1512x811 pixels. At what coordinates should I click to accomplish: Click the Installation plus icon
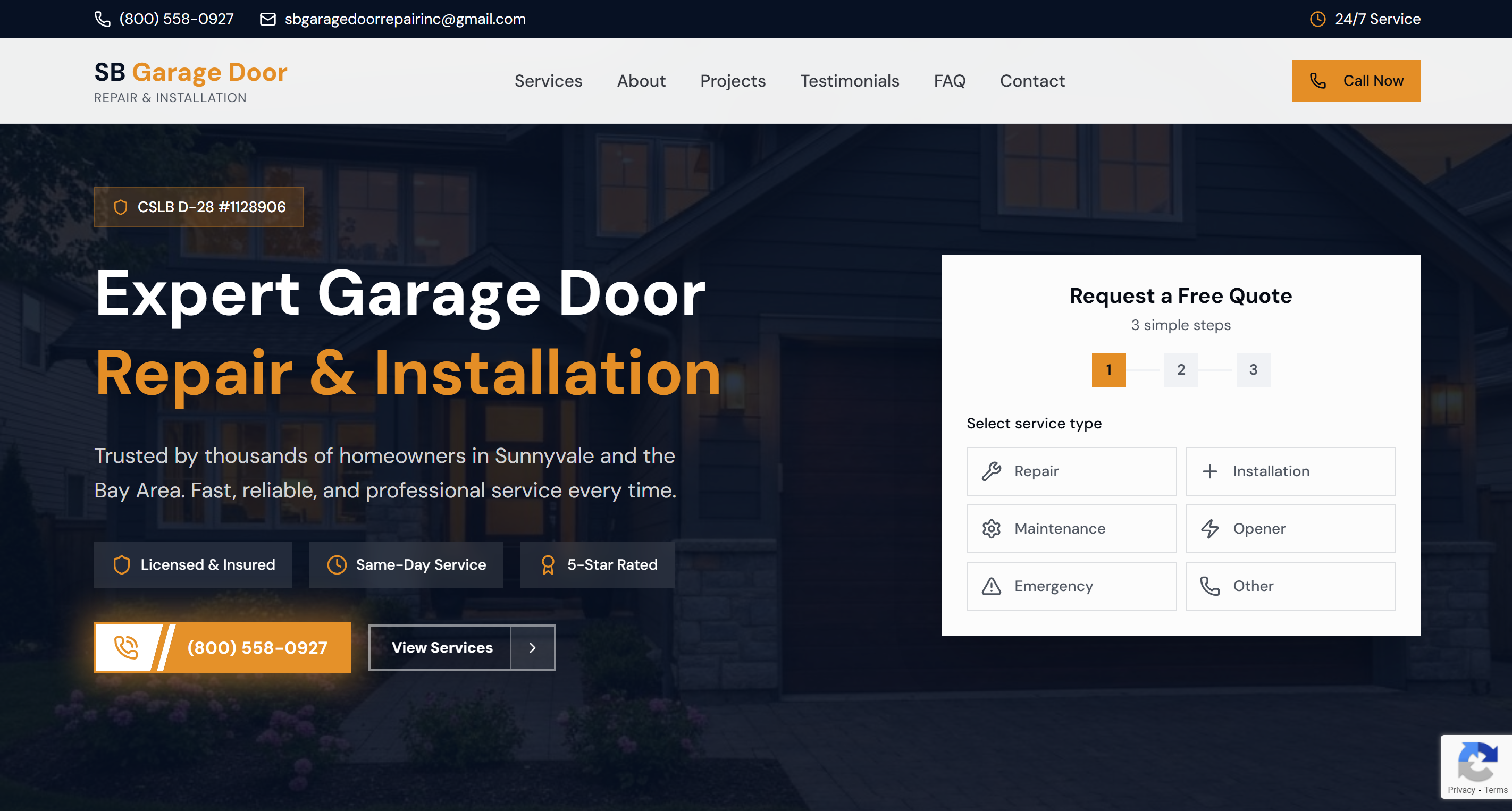point(1211,471)
